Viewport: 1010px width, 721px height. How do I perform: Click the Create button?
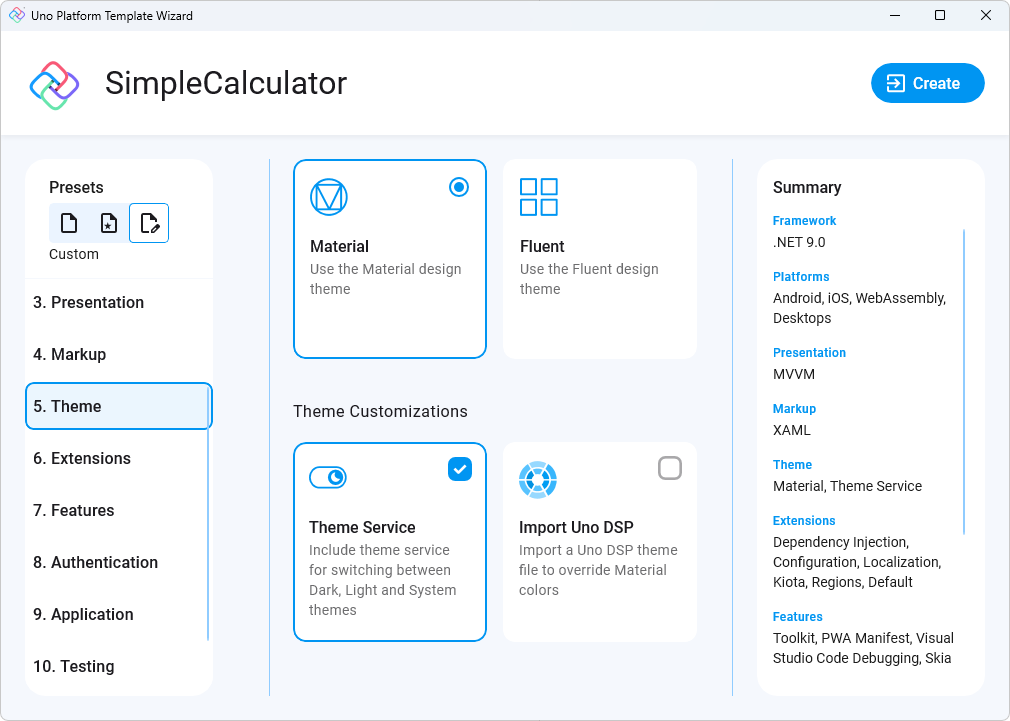point(927,83)
